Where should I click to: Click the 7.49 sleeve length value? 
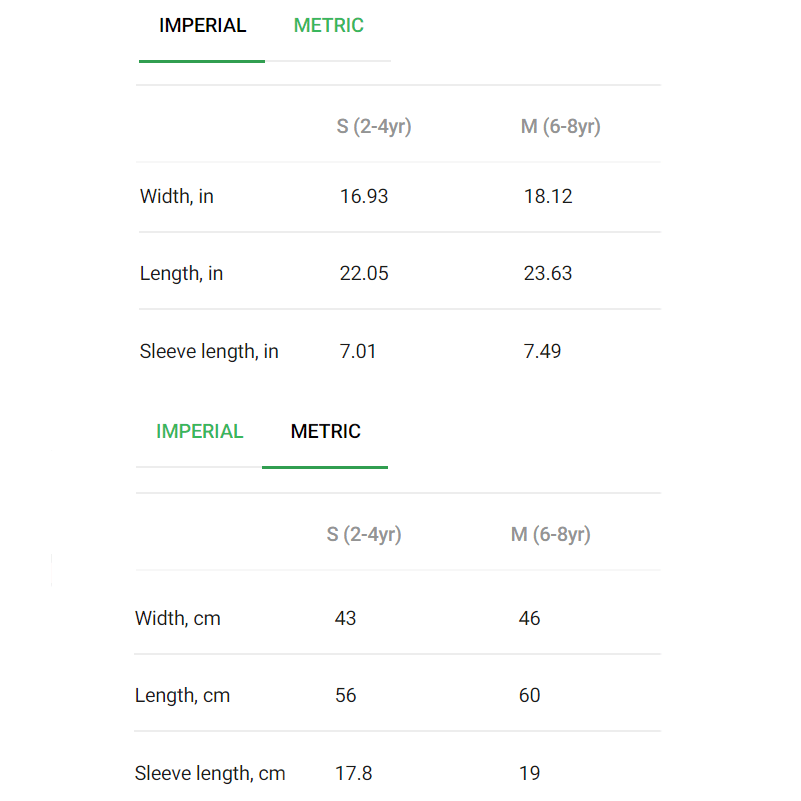pos(542,351)
